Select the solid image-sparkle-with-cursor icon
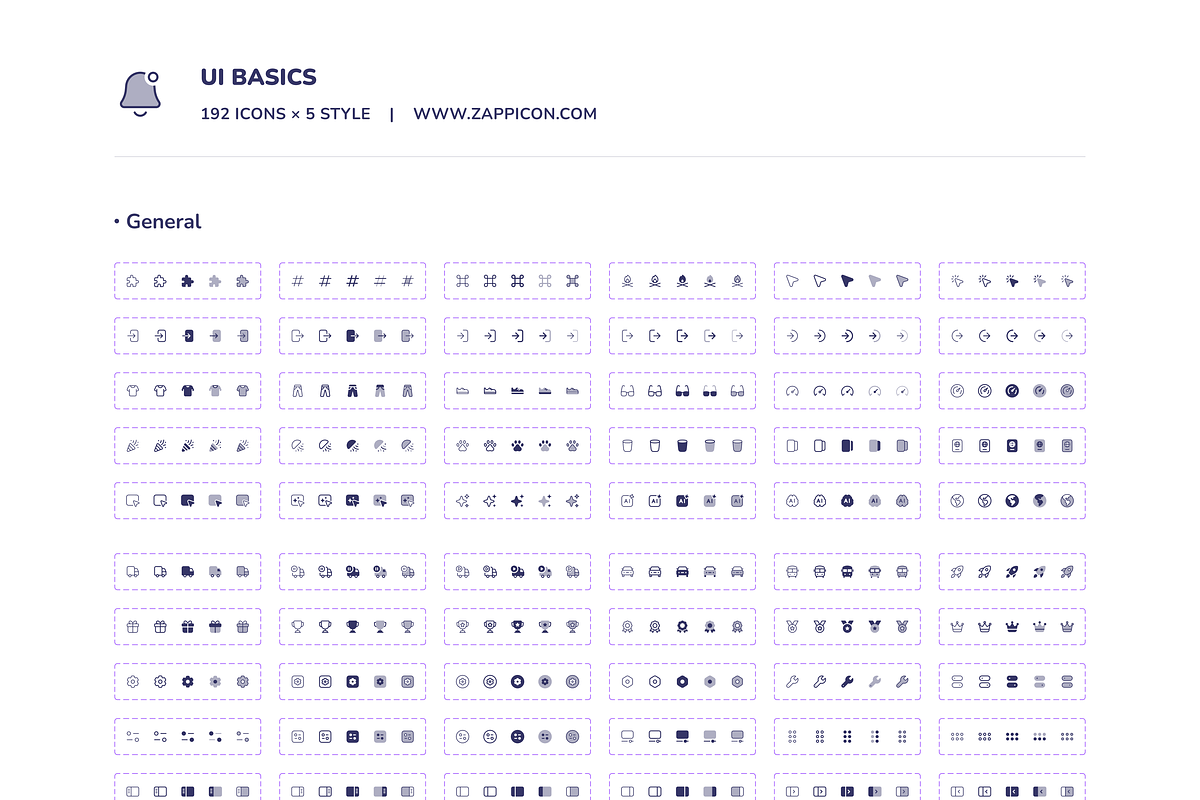 pos(352,501)
